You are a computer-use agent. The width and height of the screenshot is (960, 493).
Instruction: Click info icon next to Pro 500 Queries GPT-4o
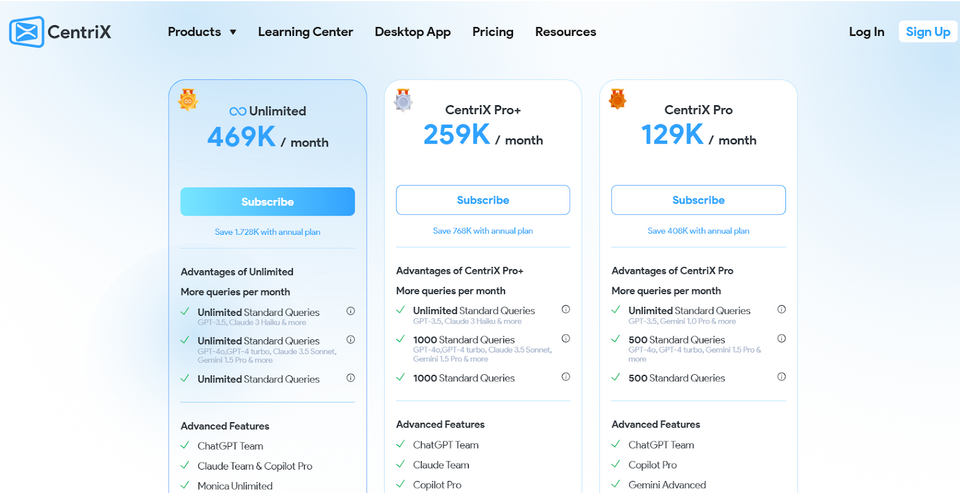781,339
